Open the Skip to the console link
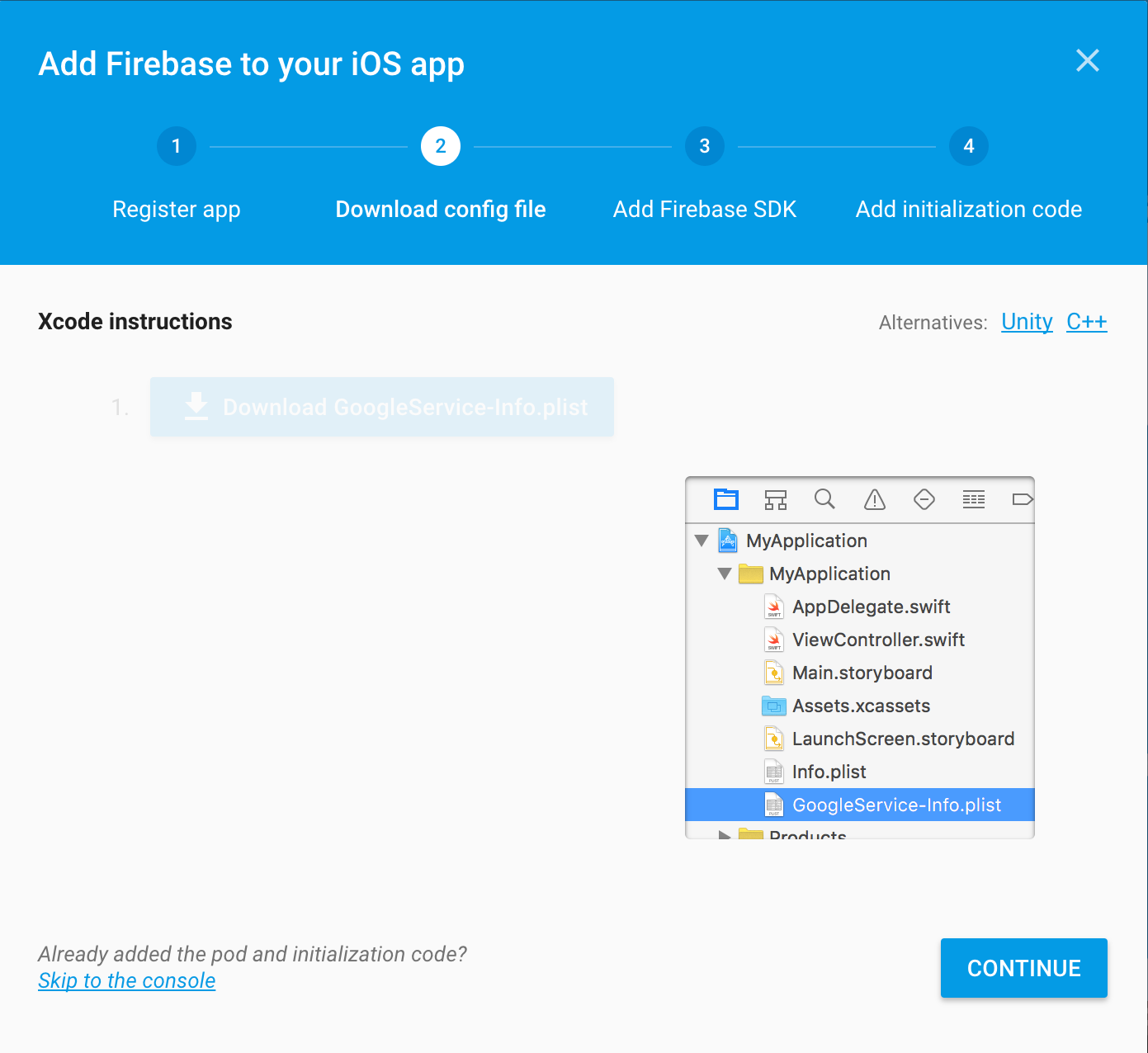The image size is (1148, 1053). [x=127, y=980]
